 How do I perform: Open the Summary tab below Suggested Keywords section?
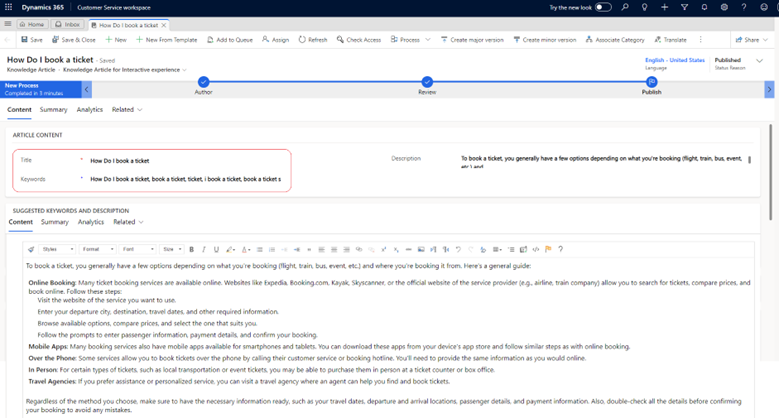pos(55,222)
